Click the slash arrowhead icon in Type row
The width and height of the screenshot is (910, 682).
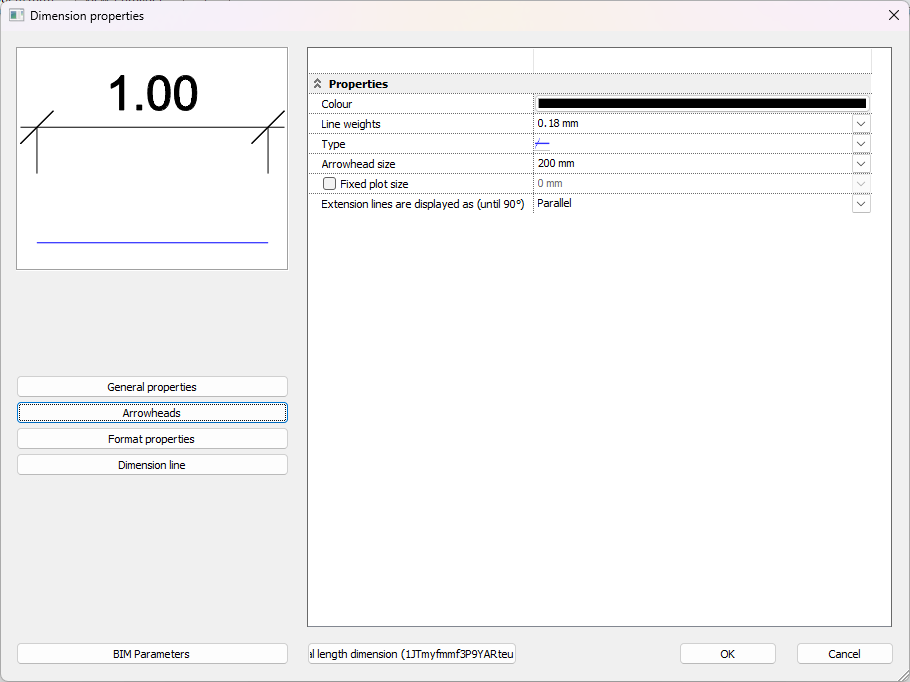[543, 144]
